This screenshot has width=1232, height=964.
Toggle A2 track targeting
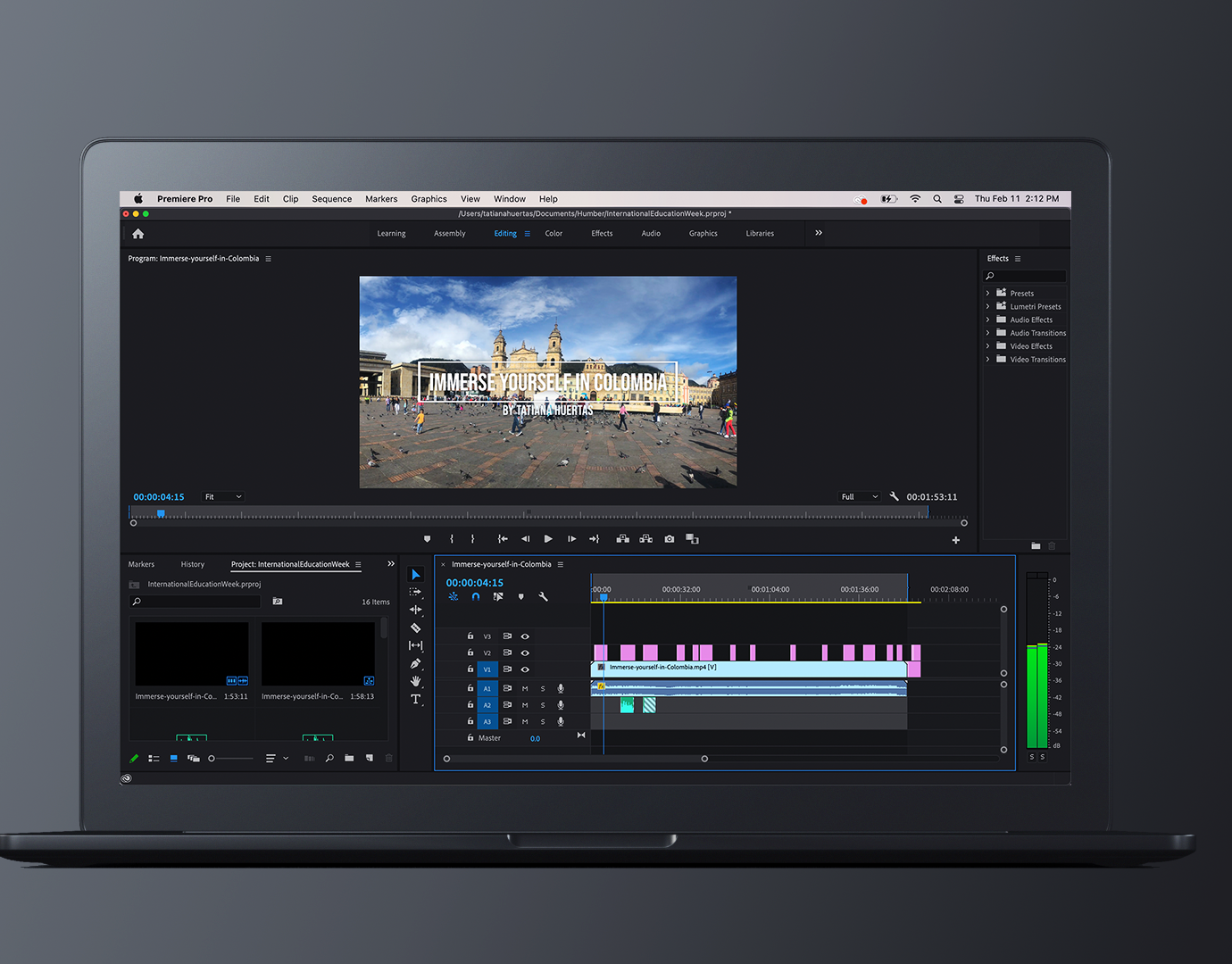pos(487,705)
